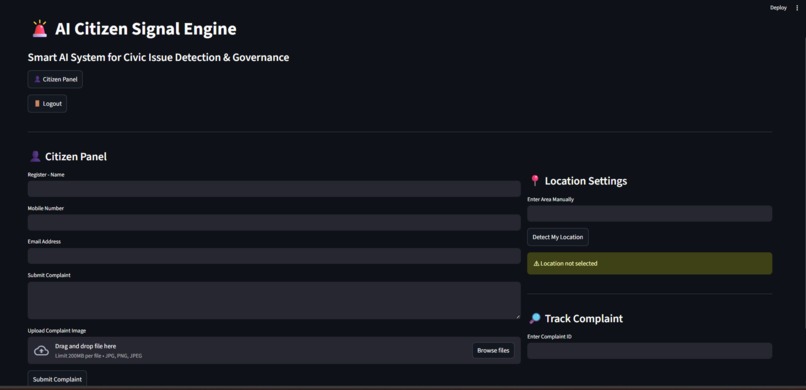Click the Limit 200MB per file note
The width and height of the screenshot is (806, 390).
[98, 356]
